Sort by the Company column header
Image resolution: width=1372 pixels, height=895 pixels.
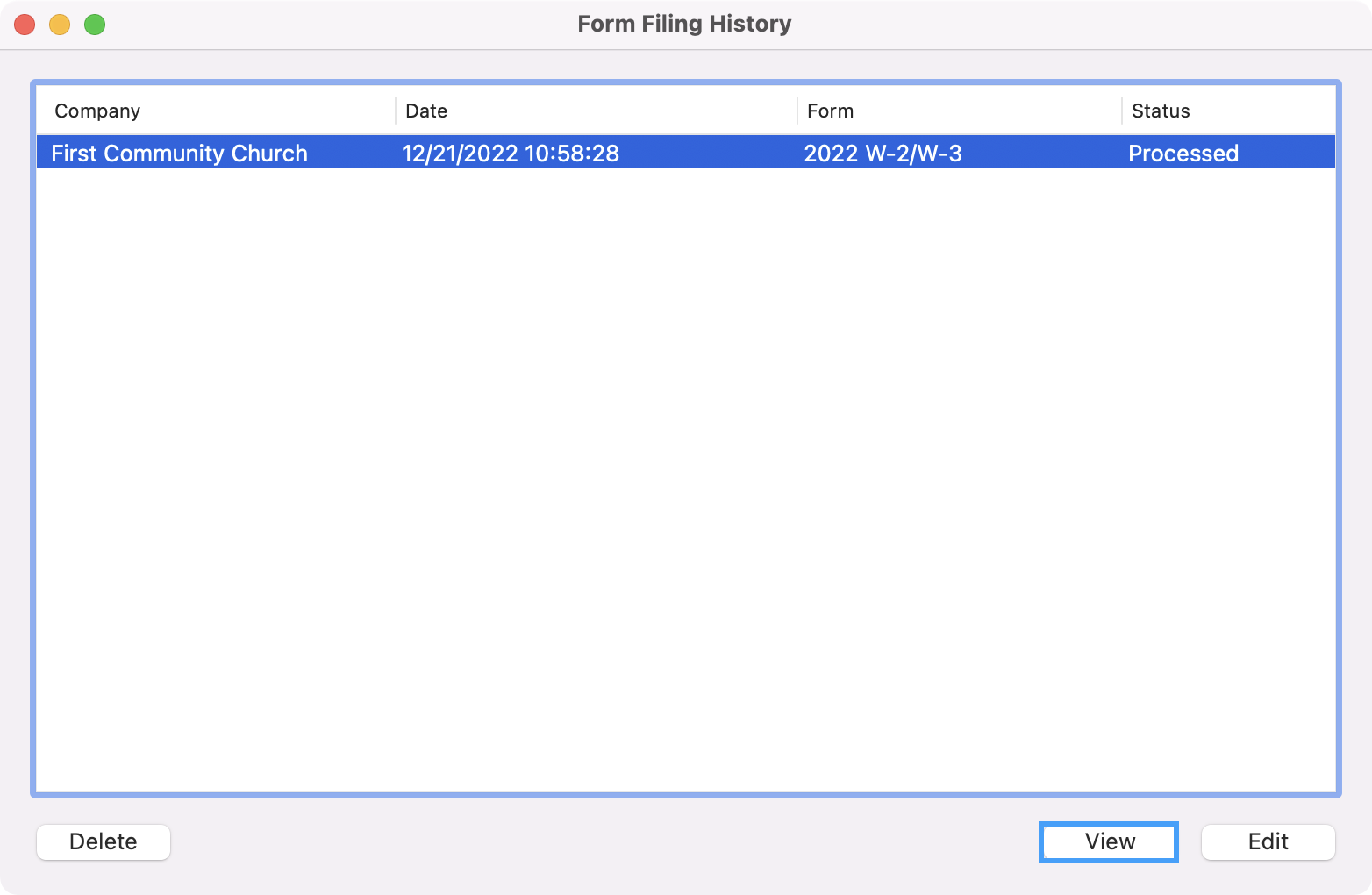tap(97, 111)
